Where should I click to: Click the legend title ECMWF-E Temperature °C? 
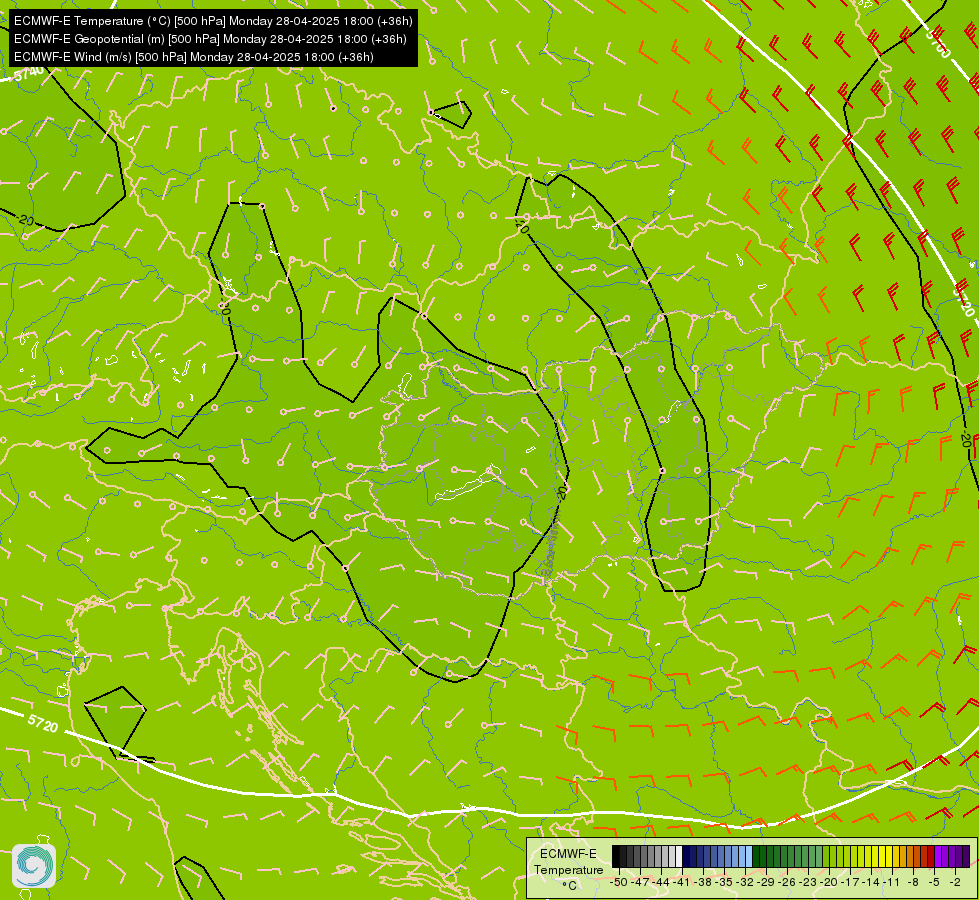[568, 869]
